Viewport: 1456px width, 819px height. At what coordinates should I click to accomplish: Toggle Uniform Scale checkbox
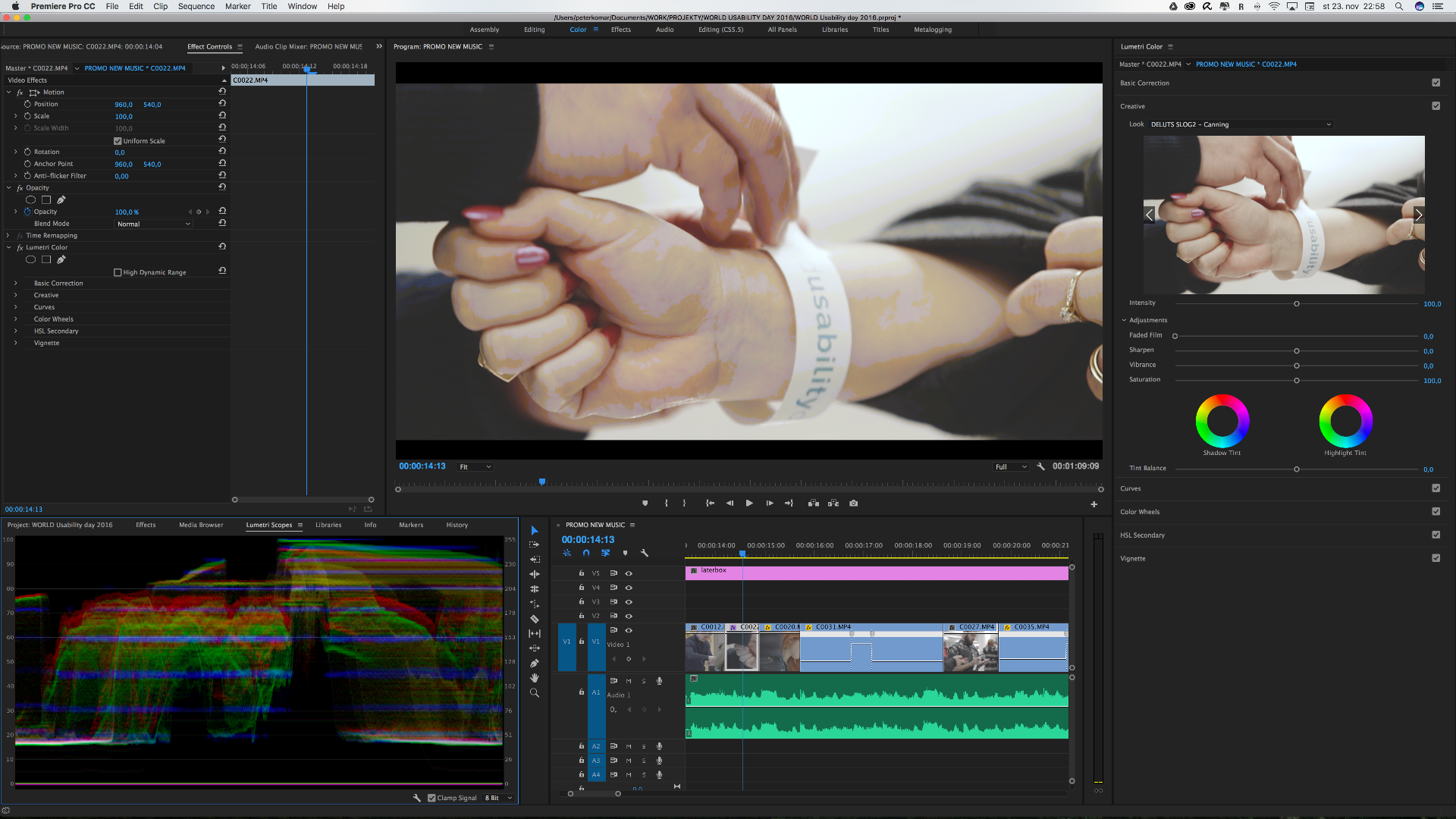pyautogui.click(x=118, y=141)
